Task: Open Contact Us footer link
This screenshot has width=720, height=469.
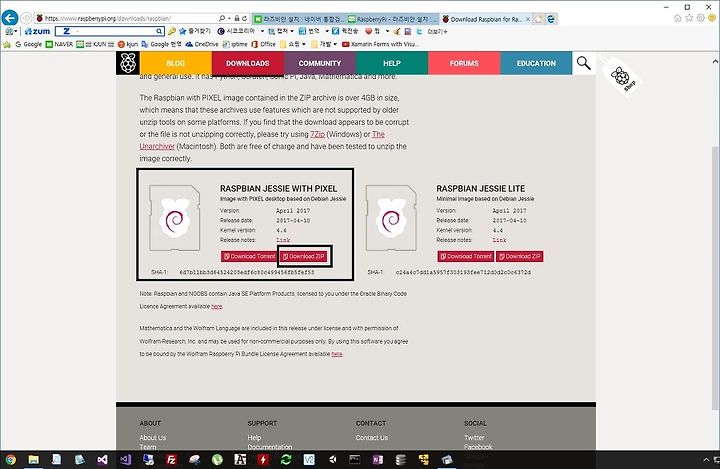Action: click(x=371, y=438)
